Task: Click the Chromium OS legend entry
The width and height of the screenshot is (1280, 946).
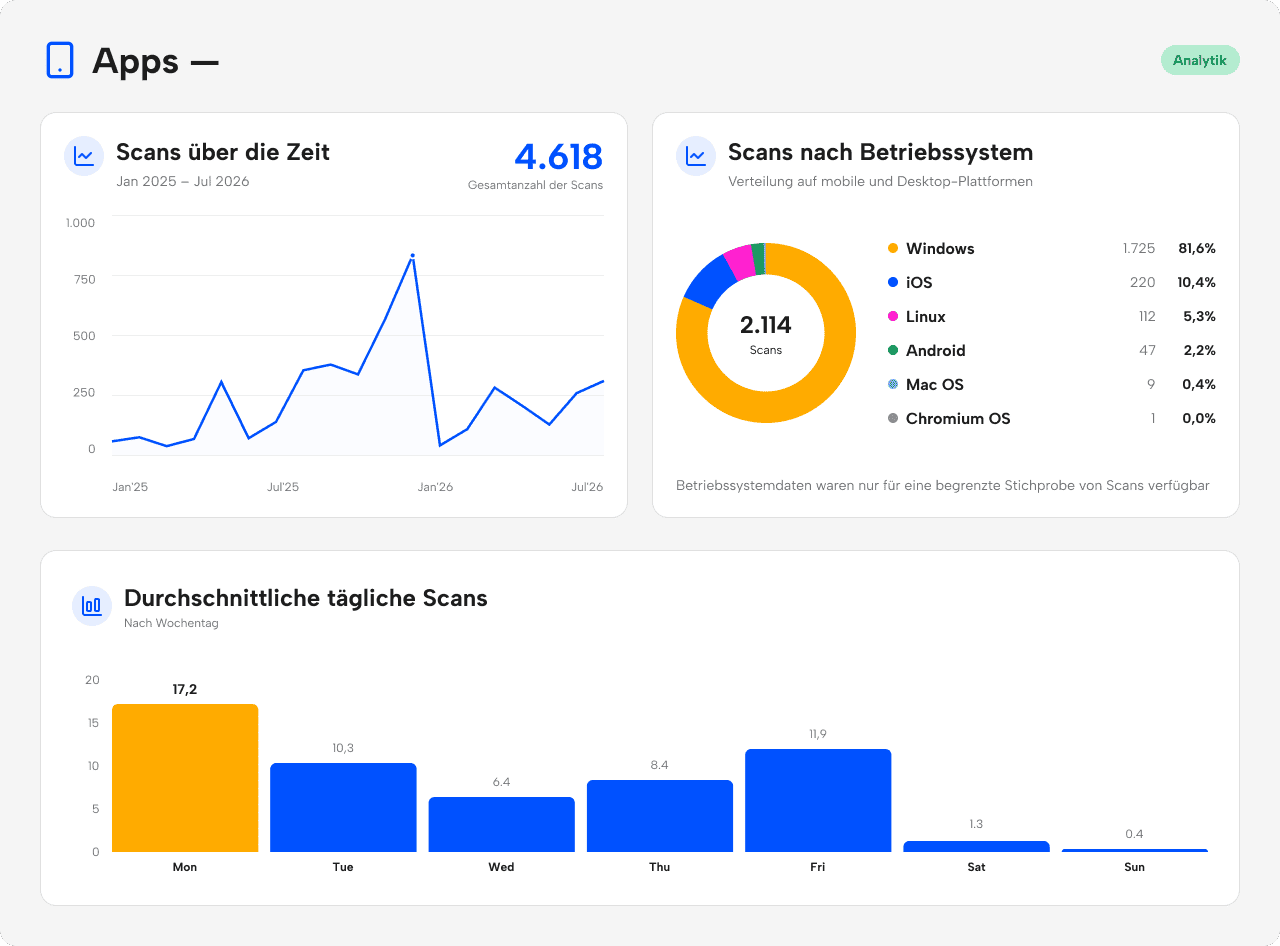Action: click(x=1051, y=418)
